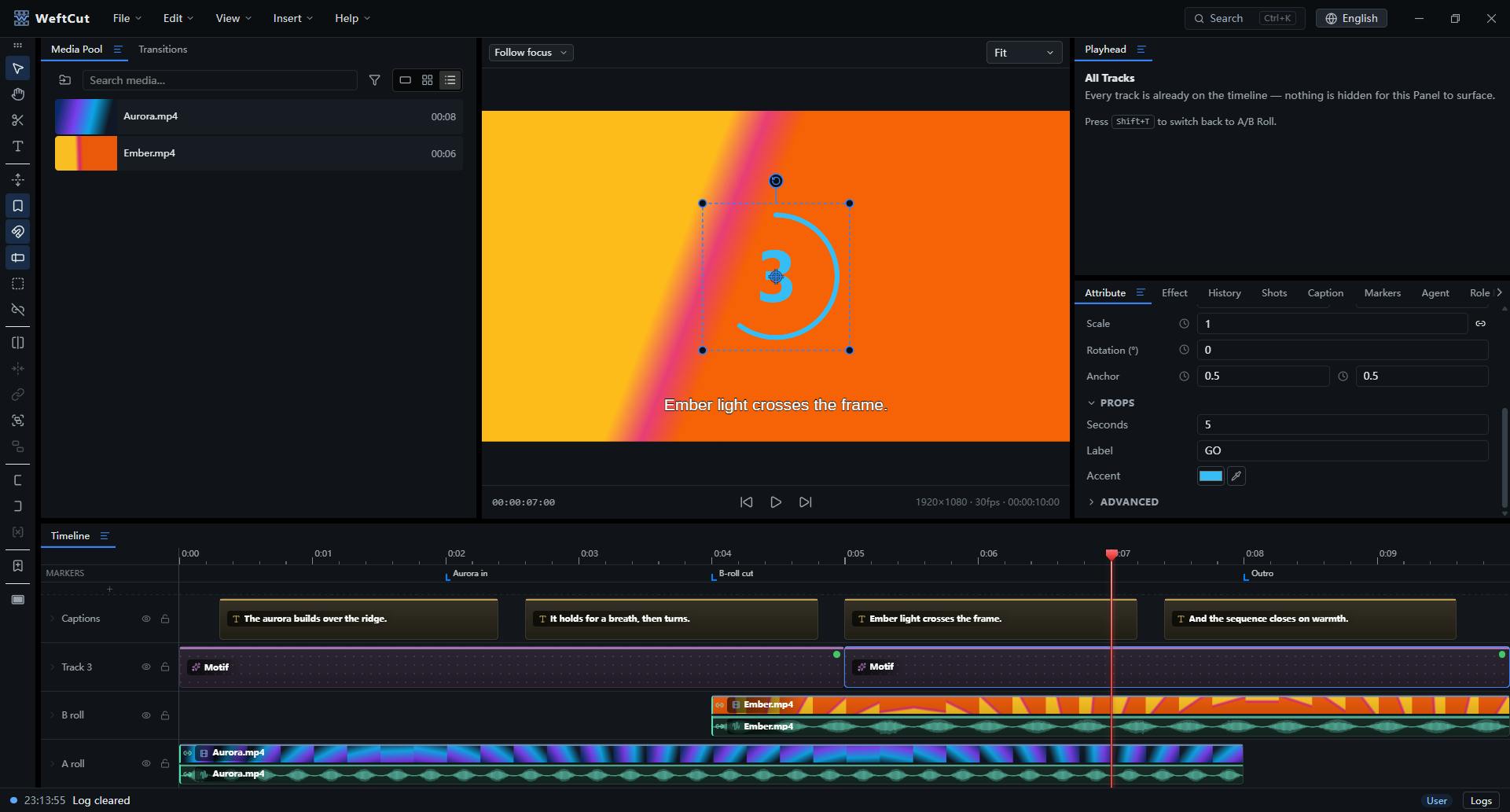Toggle the Scale link-proportions icon
Viewport: 1510px width, 812px height.
1481,324
